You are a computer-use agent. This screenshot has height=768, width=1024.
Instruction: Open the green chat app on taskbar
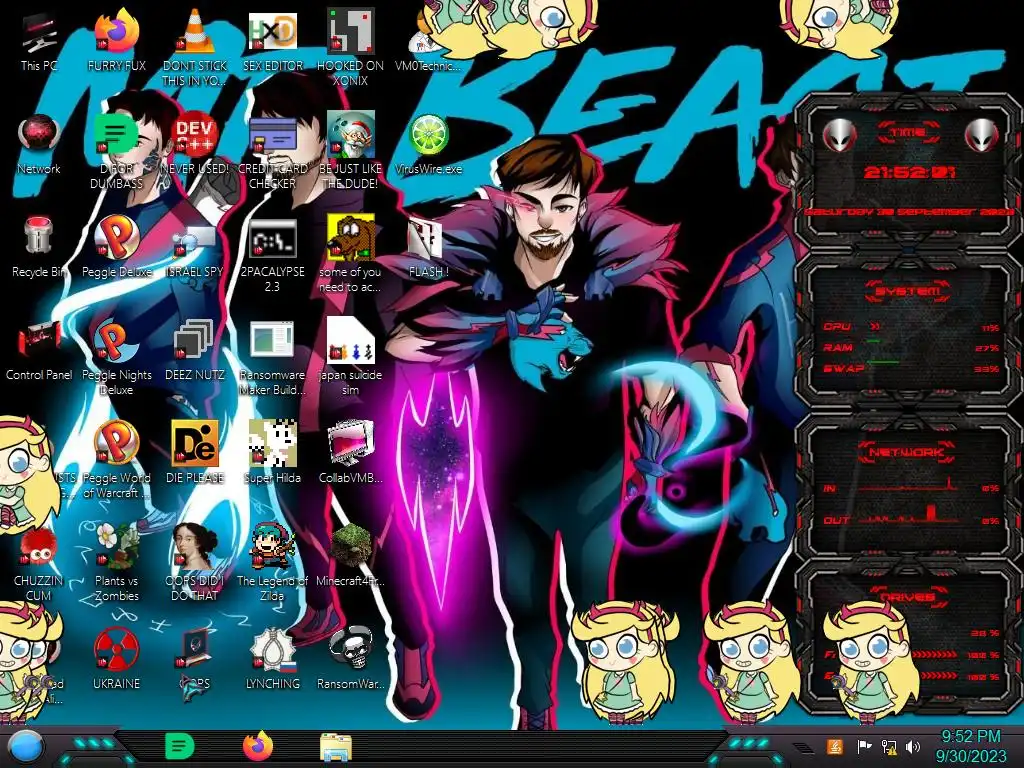(179, 746)
